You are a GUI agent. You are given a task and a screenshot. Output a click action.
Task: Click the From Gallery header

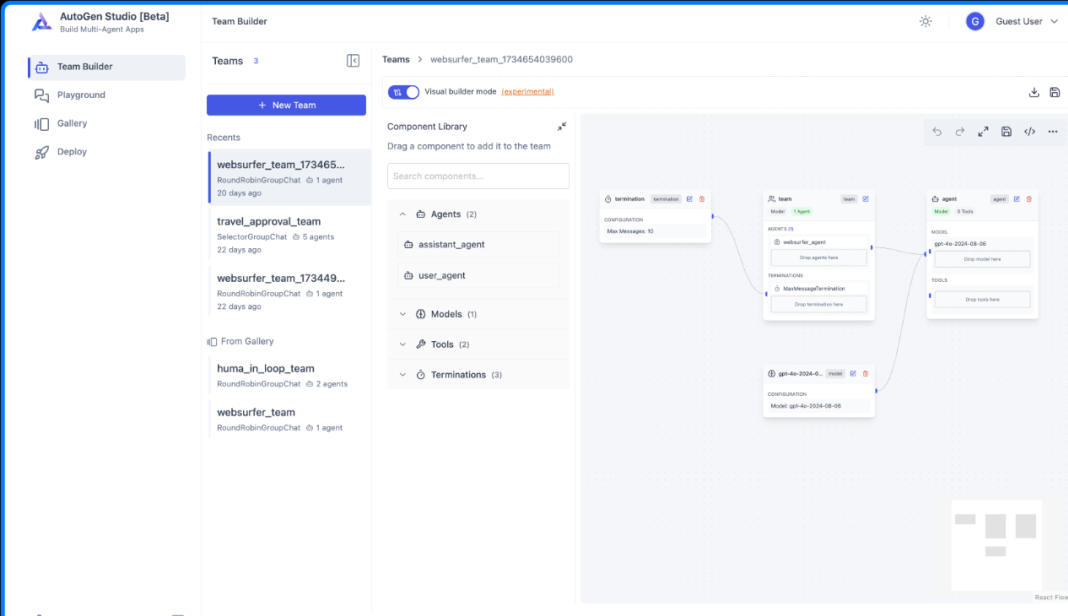(240, 341)
